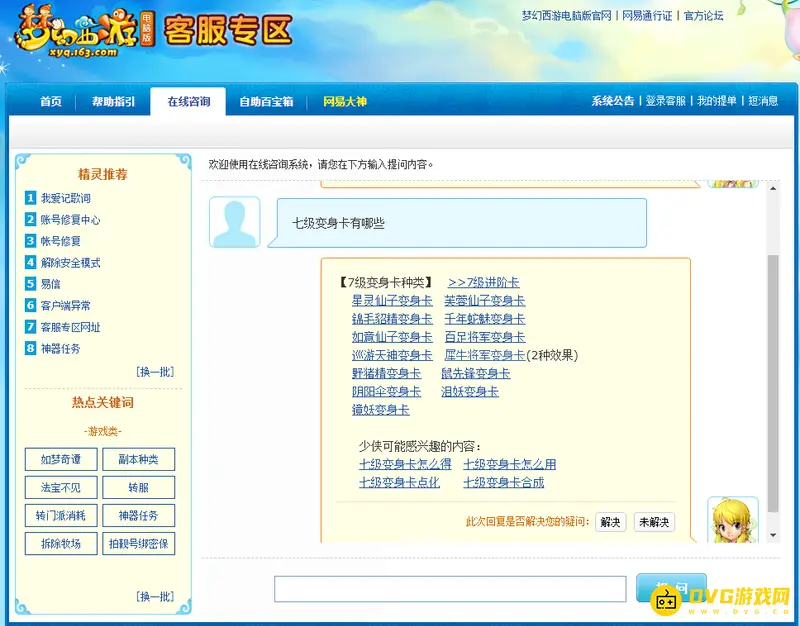Click 换一批 under hot keywords

tap(155, 596)
